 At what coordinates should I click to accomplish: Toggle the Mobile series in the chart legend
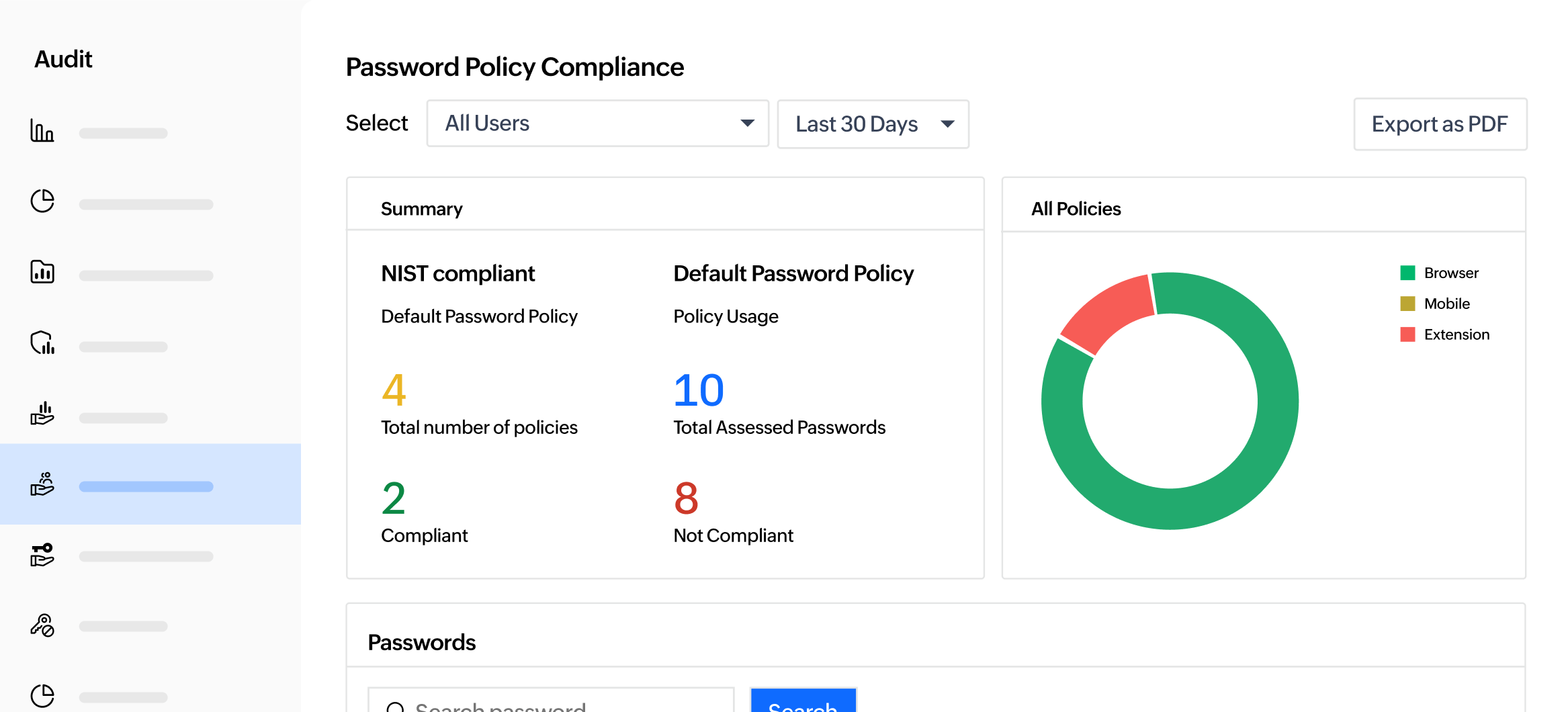(1446, 304)
